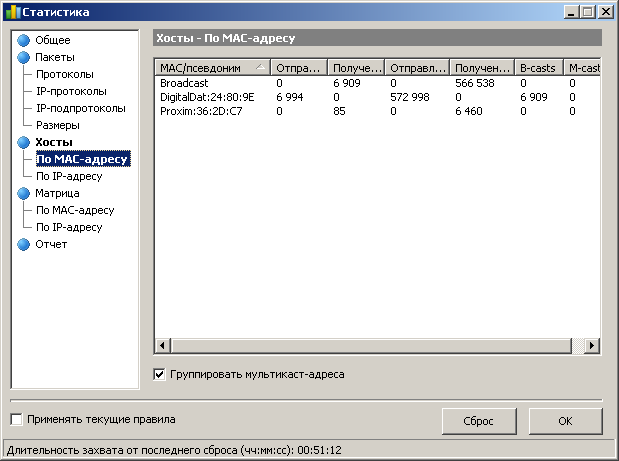This screenshot has height=461, width=619.
Task: Minimize the Статистика window
Action: pyautogui.click(x=571, y=12)
